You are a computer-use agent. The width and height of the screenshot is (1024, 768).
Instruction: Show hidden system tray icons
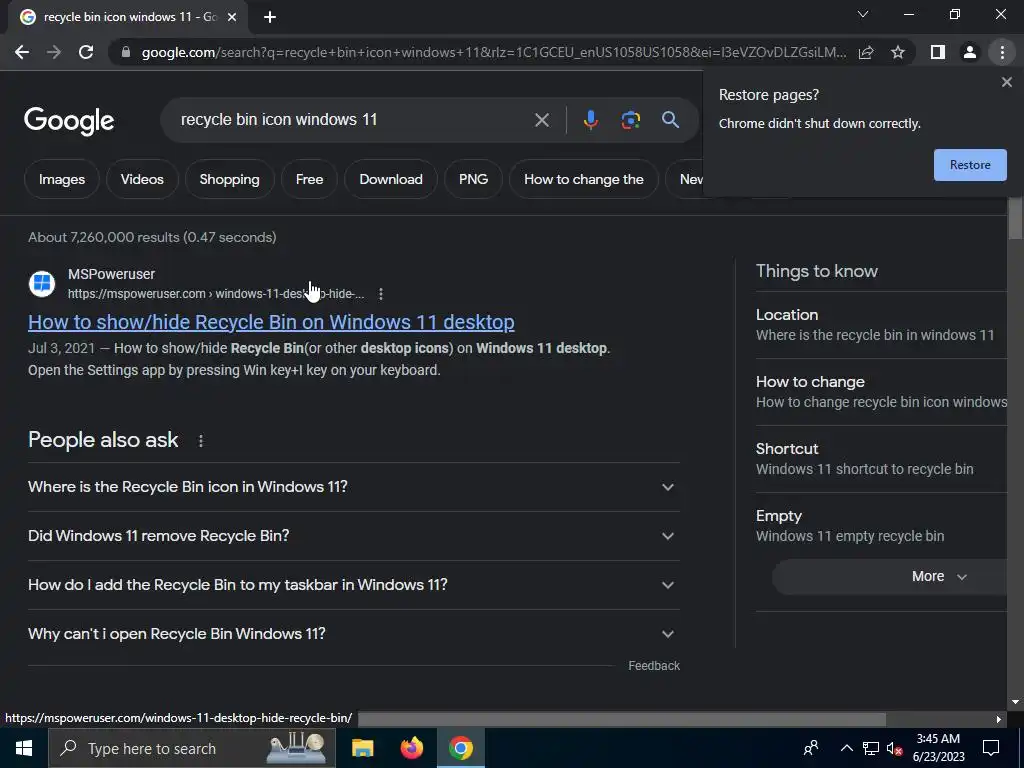coord(846,748)
